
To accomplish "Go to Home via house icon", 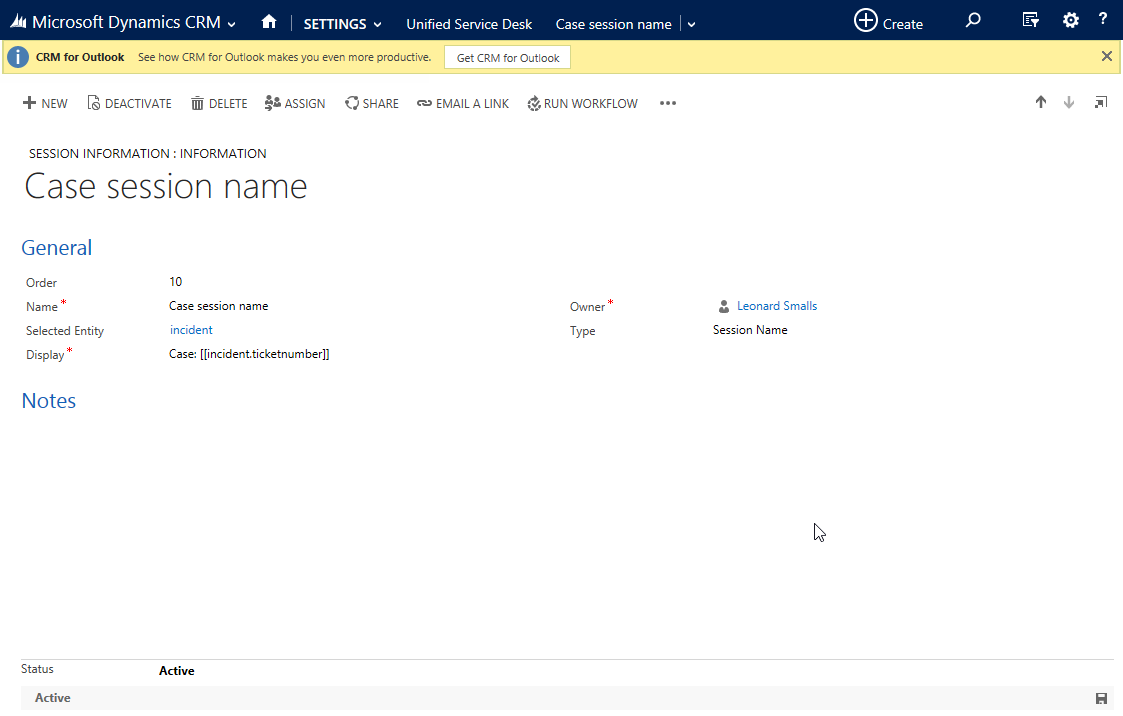I will click(269, 22).
